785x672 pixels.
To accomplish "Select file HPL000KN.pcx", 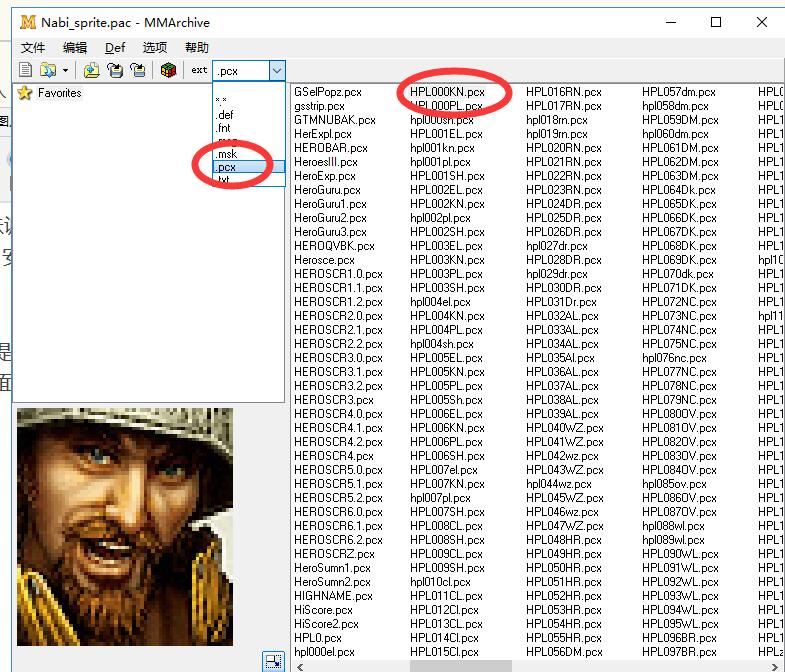I will (447, 92).
